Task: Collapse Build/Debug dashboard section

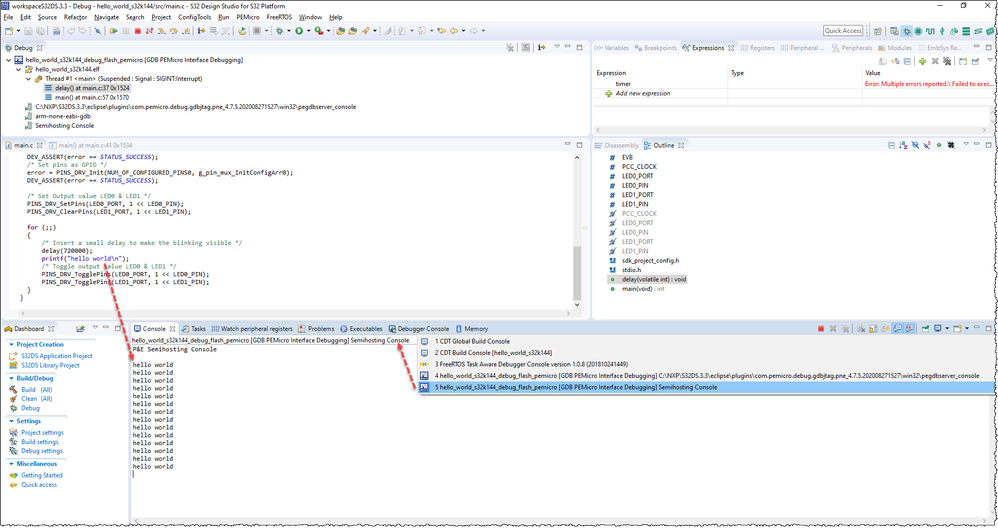Action: (x=11, y=379)
